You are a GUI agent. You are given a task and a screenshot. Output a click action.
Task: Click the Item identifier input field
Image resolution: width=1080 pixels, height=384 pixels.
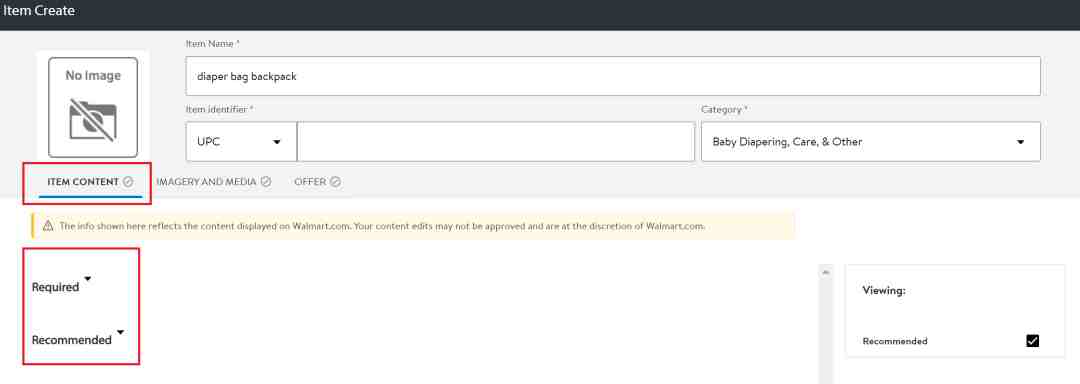[x=496, y=142]
